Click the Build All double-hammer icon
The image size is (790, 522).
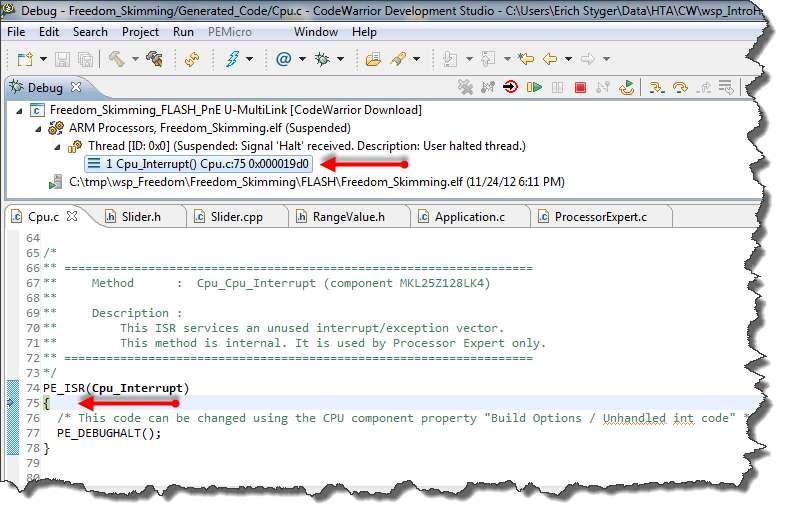(x=154, y=59)
